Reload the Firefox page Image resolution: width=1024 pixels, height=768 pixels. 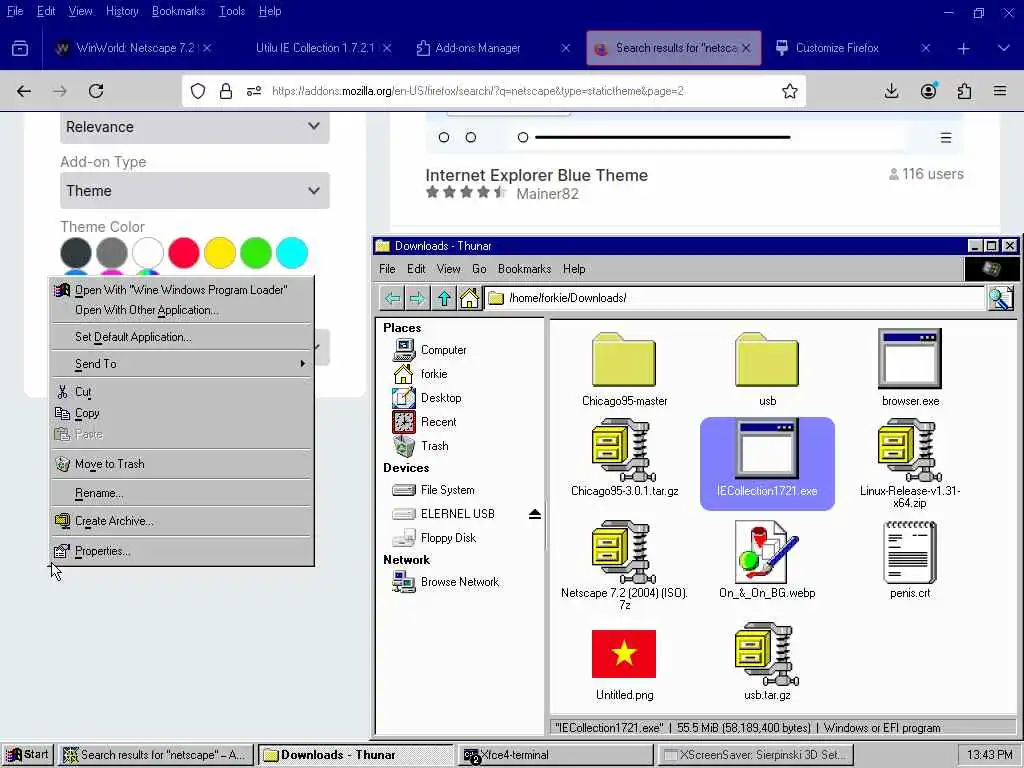[x=96, y=91]
